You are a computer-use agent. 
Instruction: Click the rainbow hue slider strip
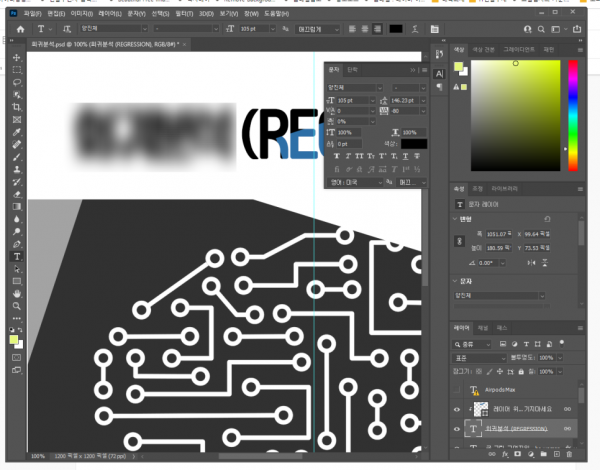[572, 116]
